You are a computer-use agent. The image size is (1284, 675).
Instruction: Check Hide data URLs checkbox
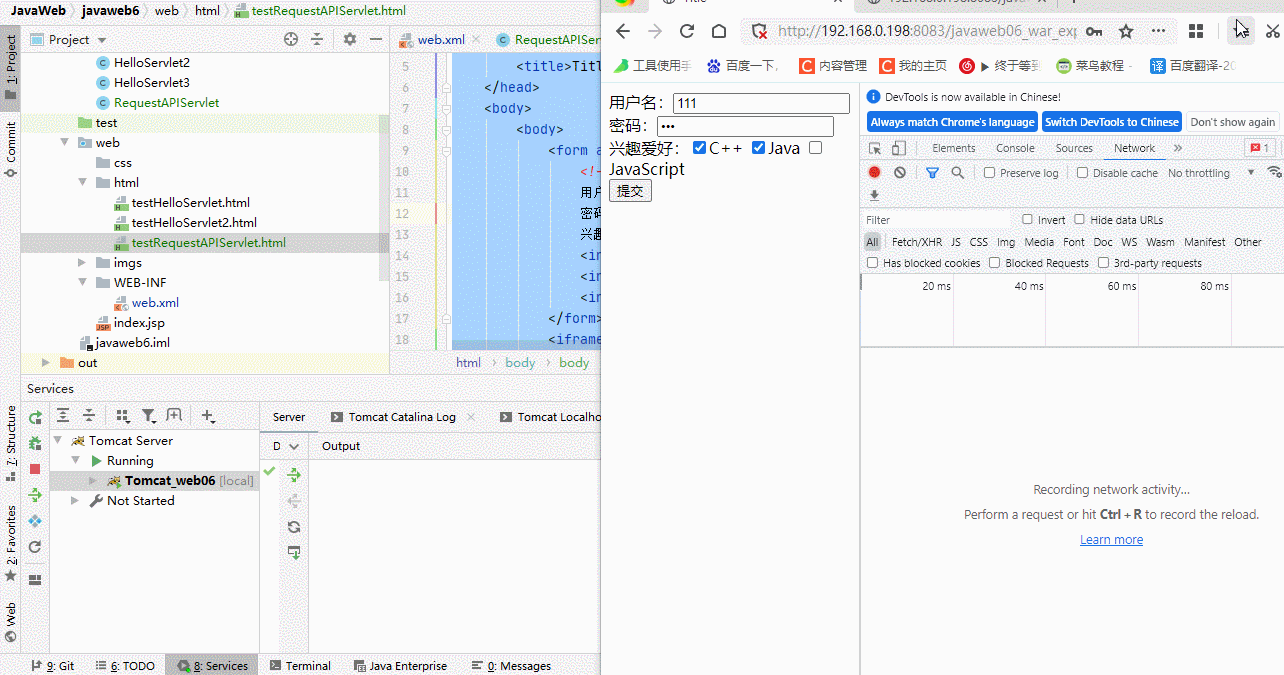[x=1079, y=220]
